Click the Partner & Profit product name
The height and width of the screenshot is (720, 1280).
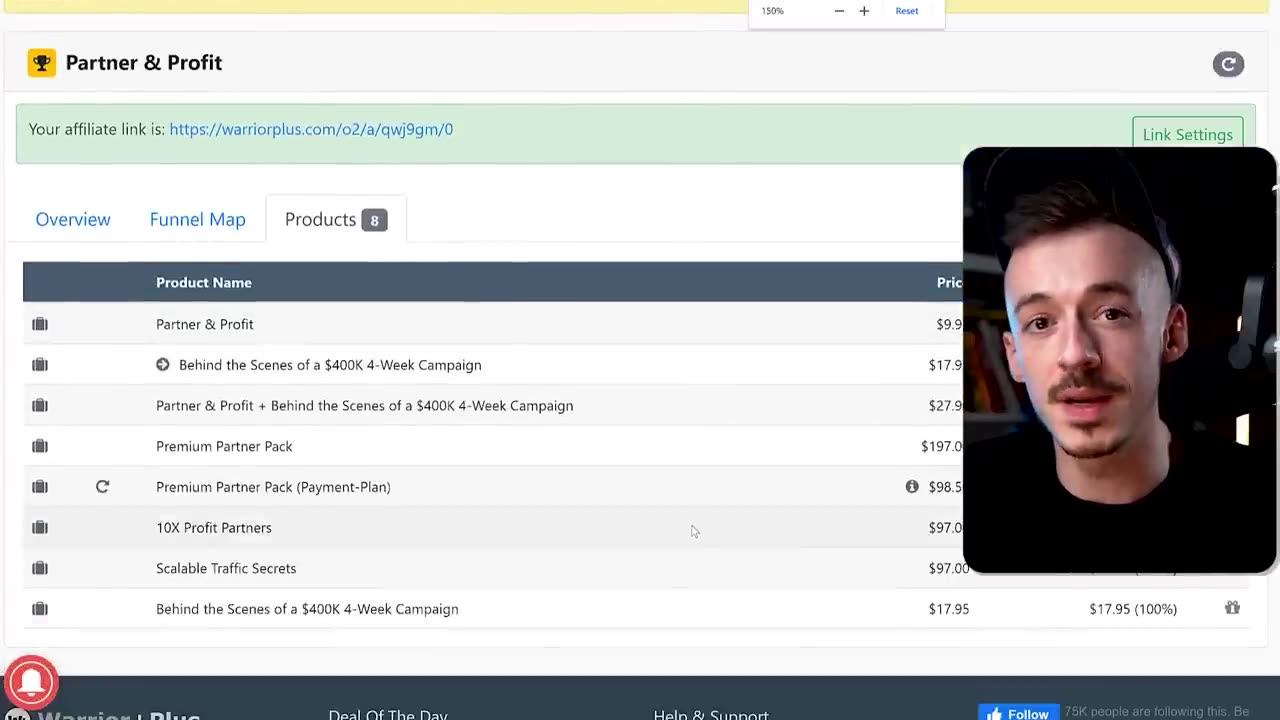205,324
